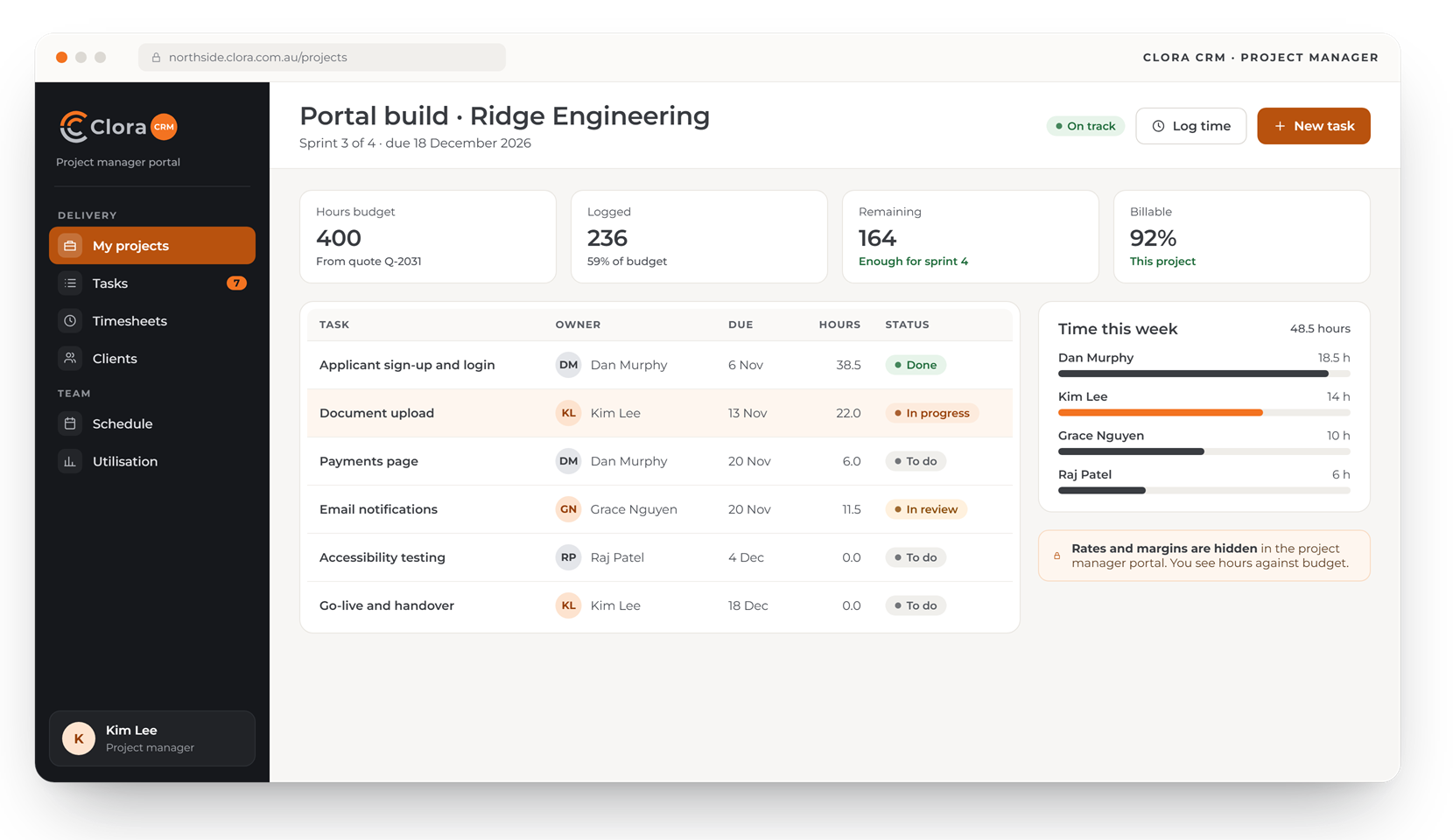Click the Timesheets clock icon
The width and height of the screenshot is (1453, 840).
70,321
